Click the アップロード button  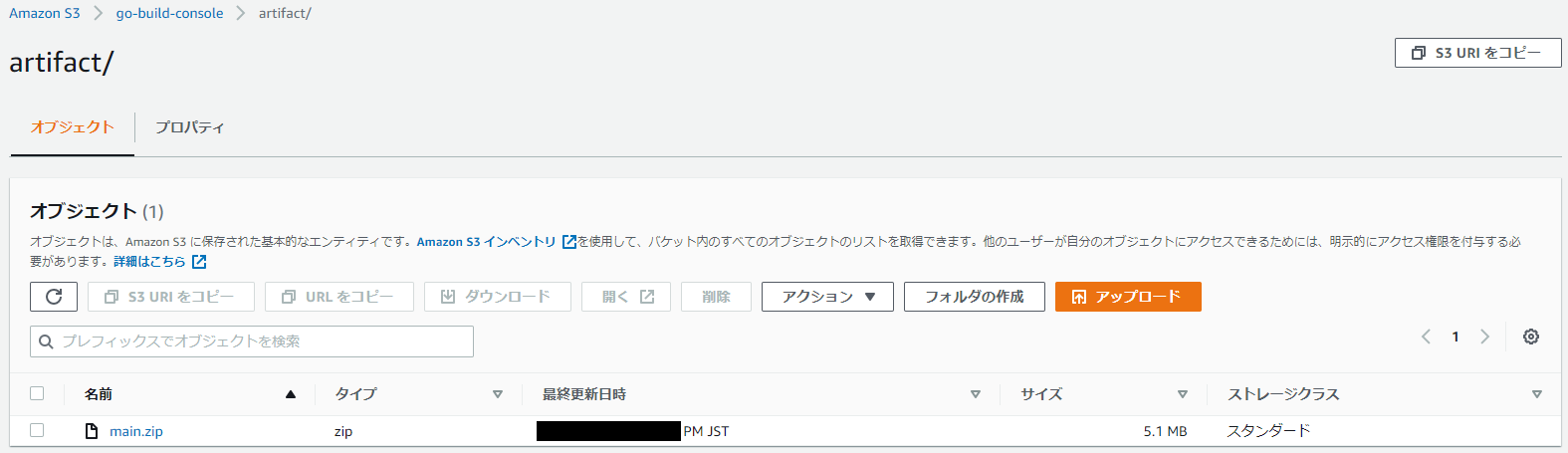pos(1128,297)
